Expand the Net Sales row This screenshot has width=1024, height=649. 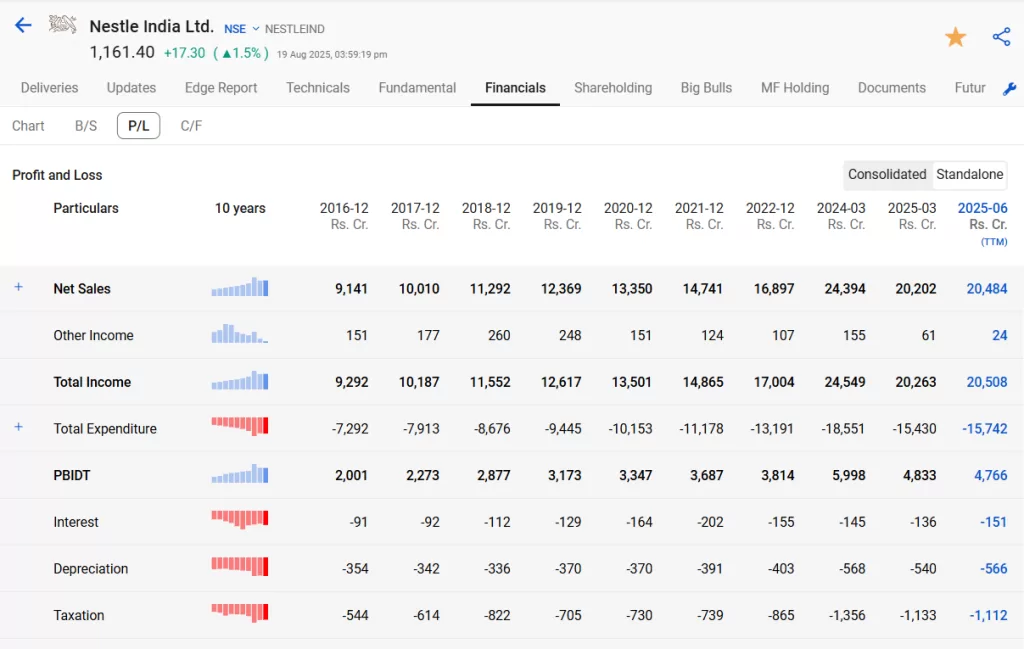click(19, 287)
